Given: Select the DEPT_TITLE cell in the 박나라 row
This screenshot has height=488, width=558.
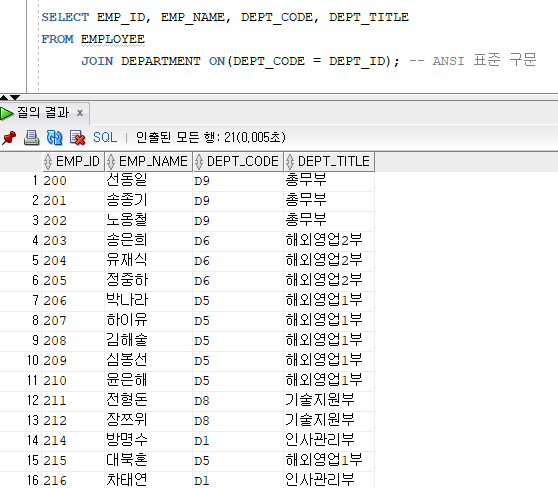Looking at the screenshot, I should (x=329, y=300).
